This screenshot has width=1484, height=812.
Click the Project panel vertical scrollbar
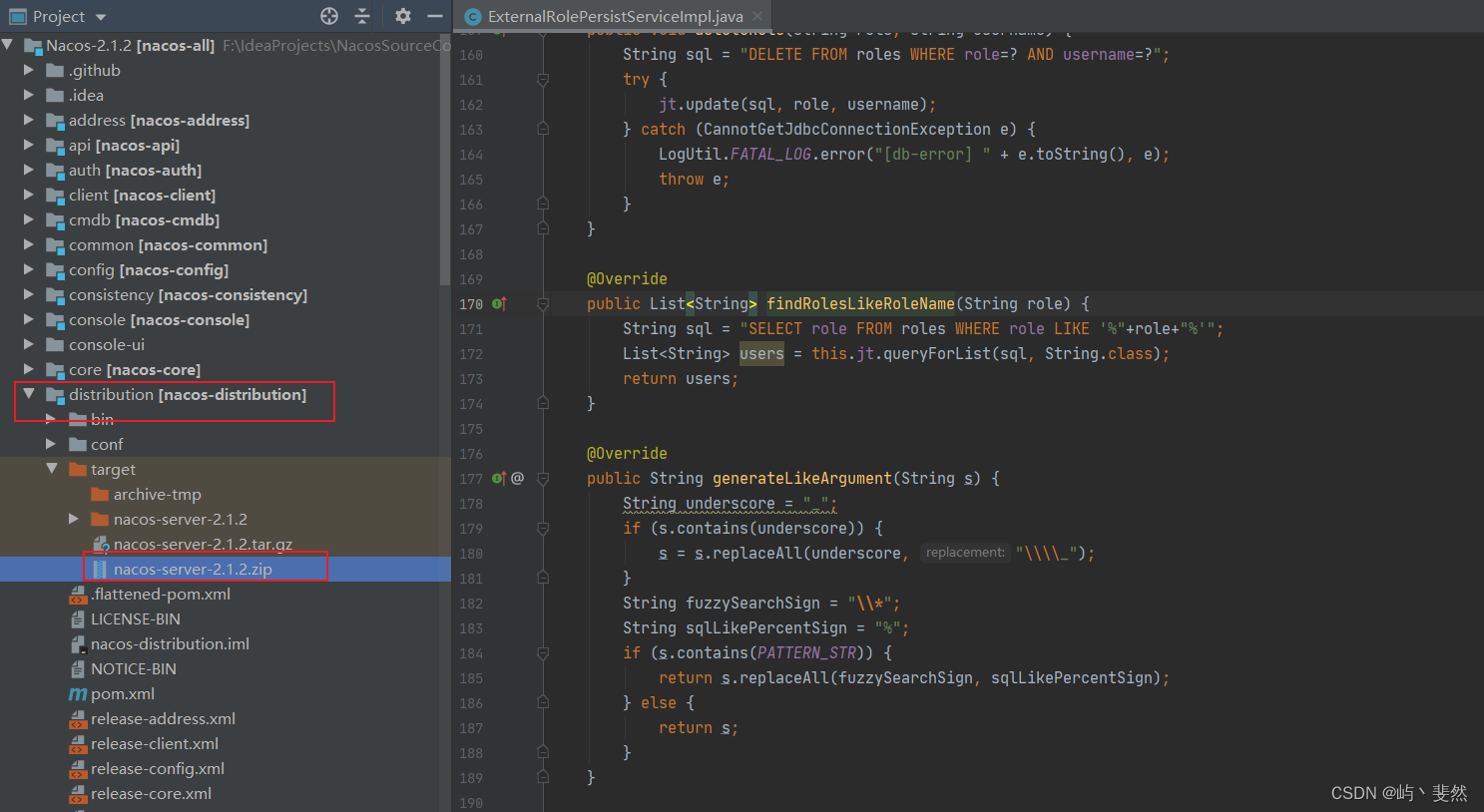pos(445,160)
